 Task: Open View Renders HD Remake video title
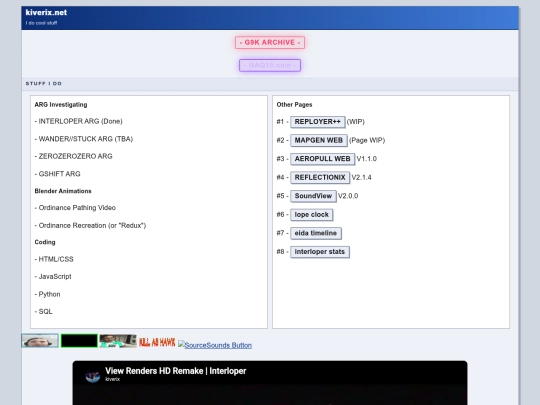click(x=176, y=371)
